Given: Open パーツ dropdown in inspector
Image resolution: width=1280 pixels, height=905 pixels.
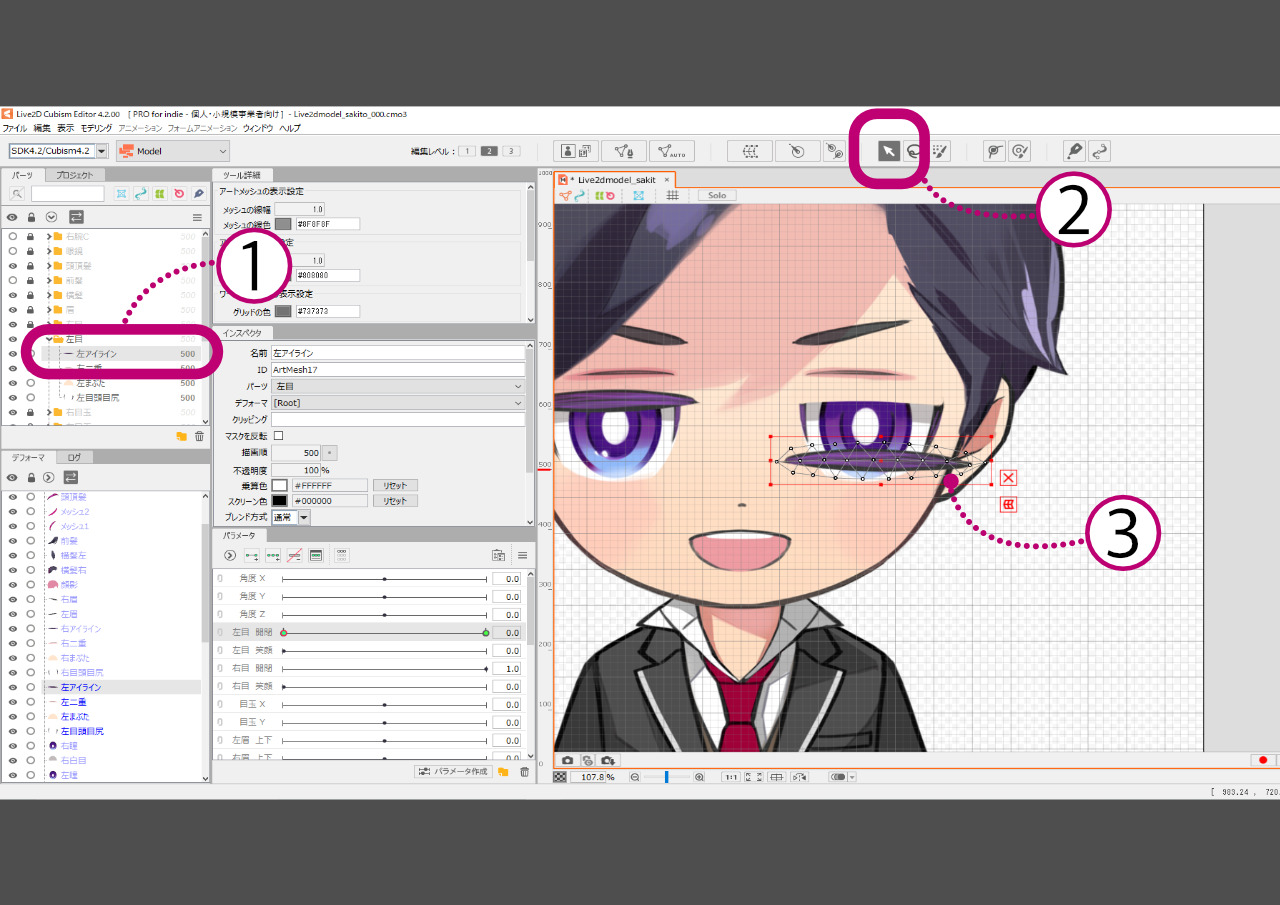Looking at the screenshot, I should tap(398, 386).
